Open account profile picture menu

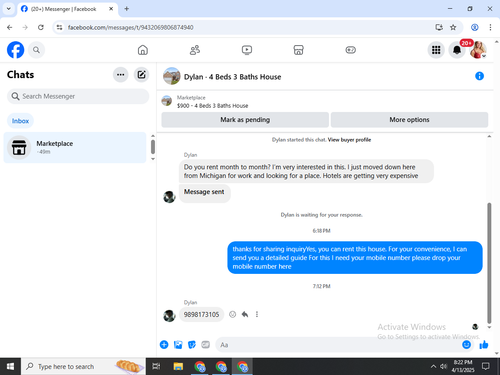pyautogui.click(x=478, y=50)
